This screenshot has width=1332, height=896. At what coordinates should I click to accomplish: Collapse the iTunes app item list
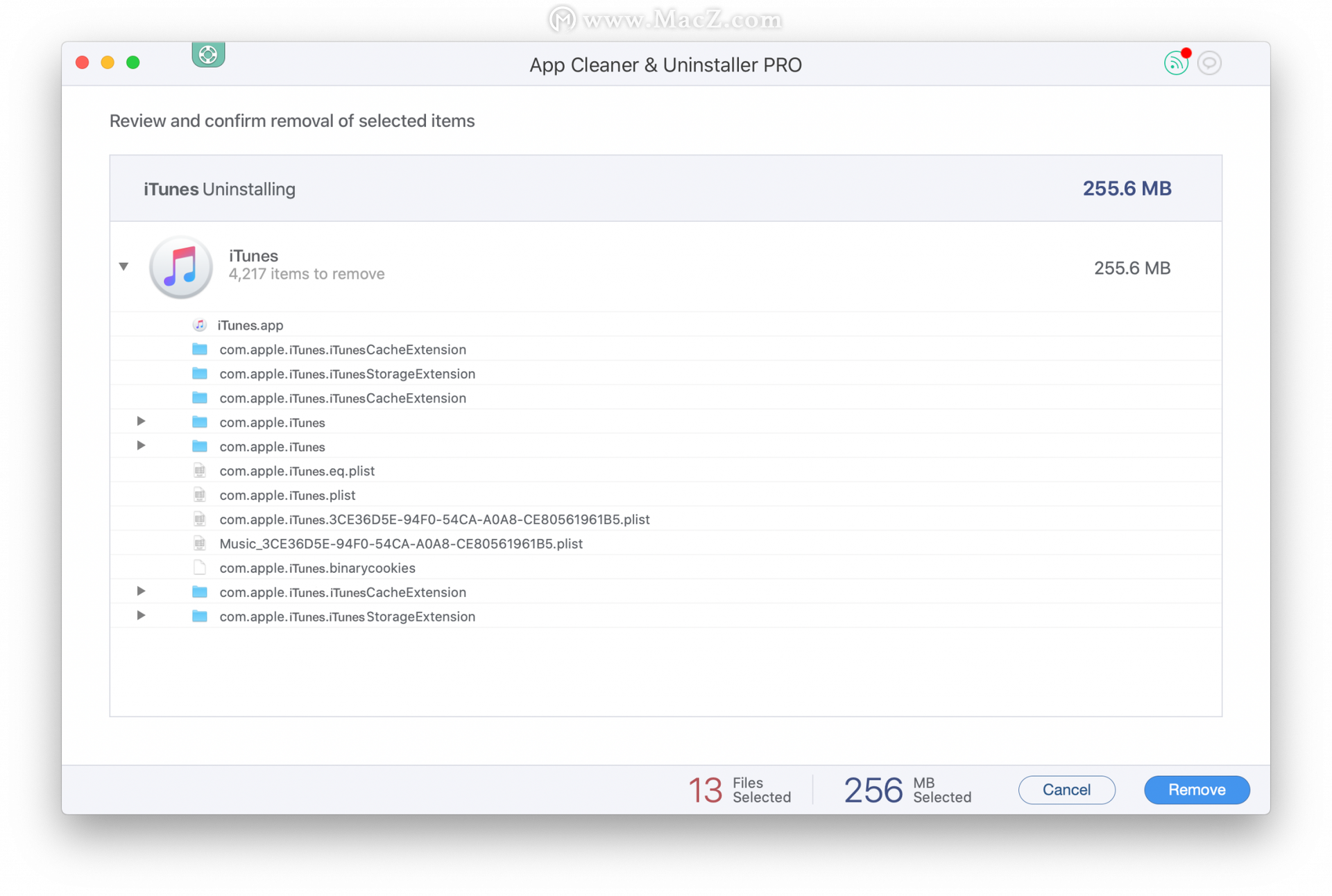click(123, 266)
